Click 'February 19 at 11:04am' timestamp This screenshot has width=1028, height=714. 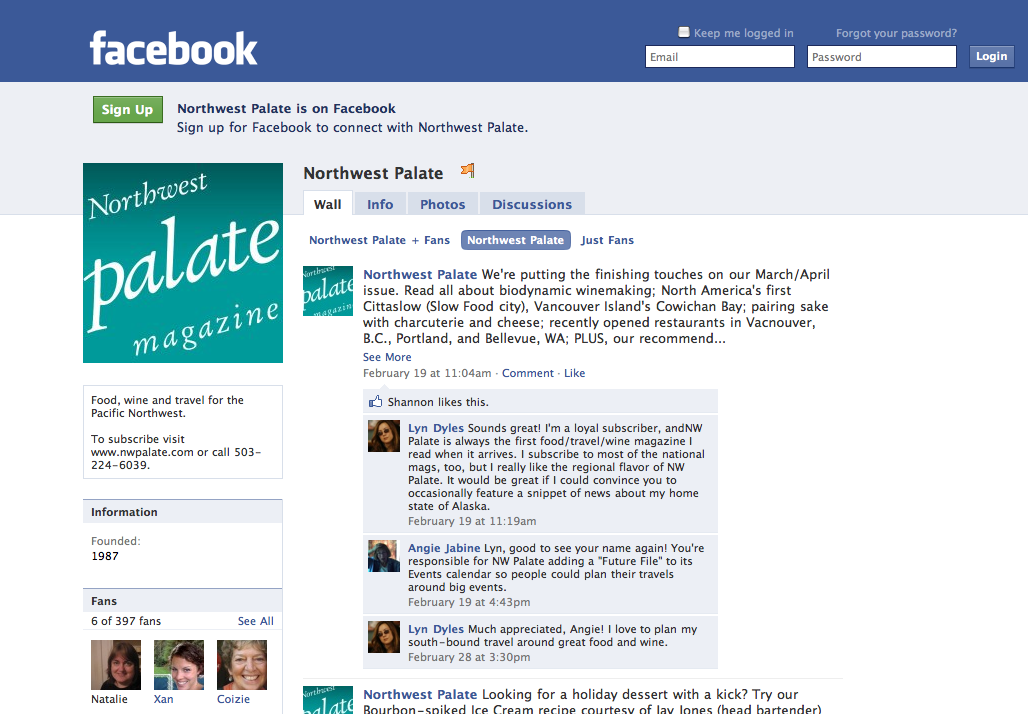pyautogui.click(x=427, y=373)
